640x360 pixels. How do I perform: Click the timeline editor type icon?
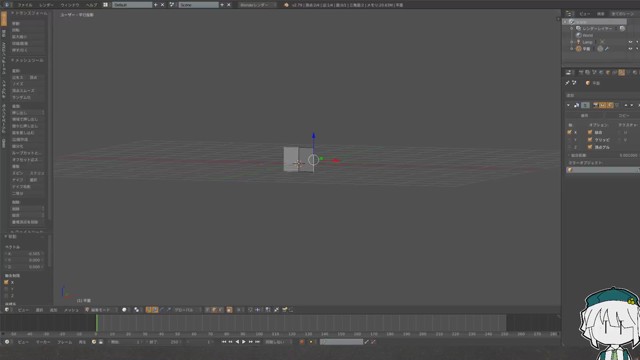click(7, 342)
